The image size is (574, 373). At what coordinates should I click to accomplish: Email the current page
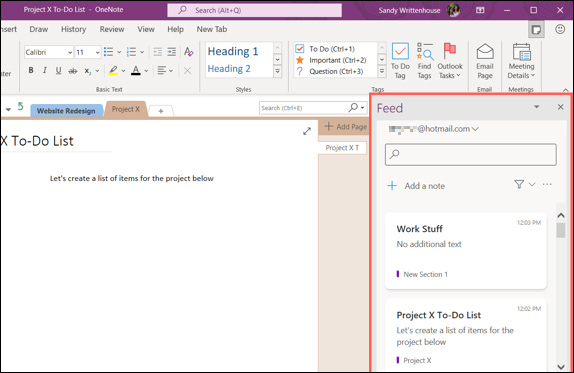485,61
